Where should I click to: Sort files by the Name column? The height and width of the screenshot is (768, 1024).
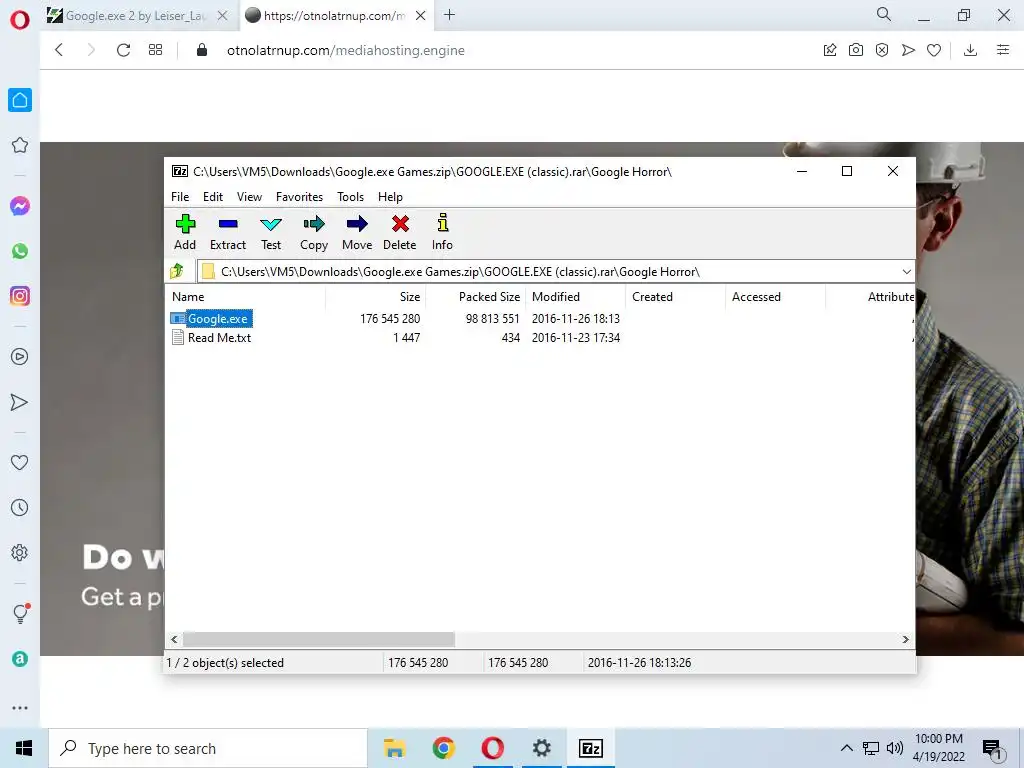coord(246,296)
